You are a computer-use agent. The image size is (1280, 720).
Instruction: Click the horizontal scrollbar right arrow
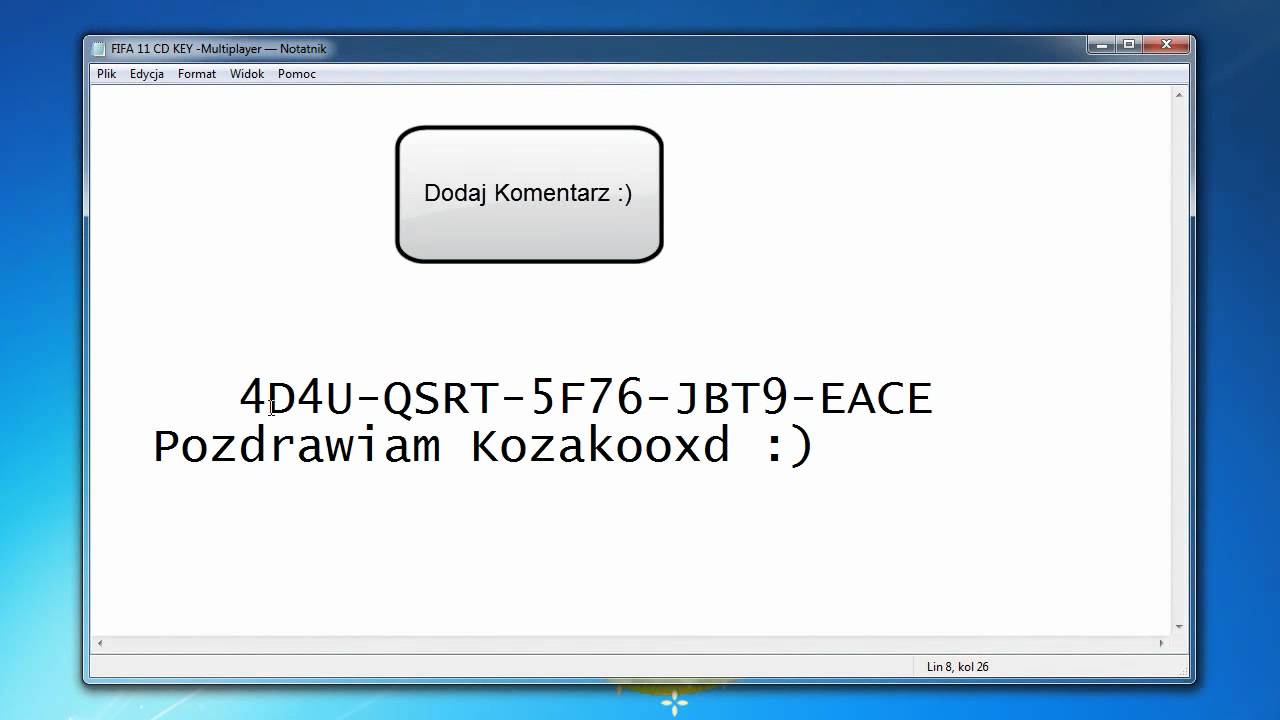tap(1162, 643)
